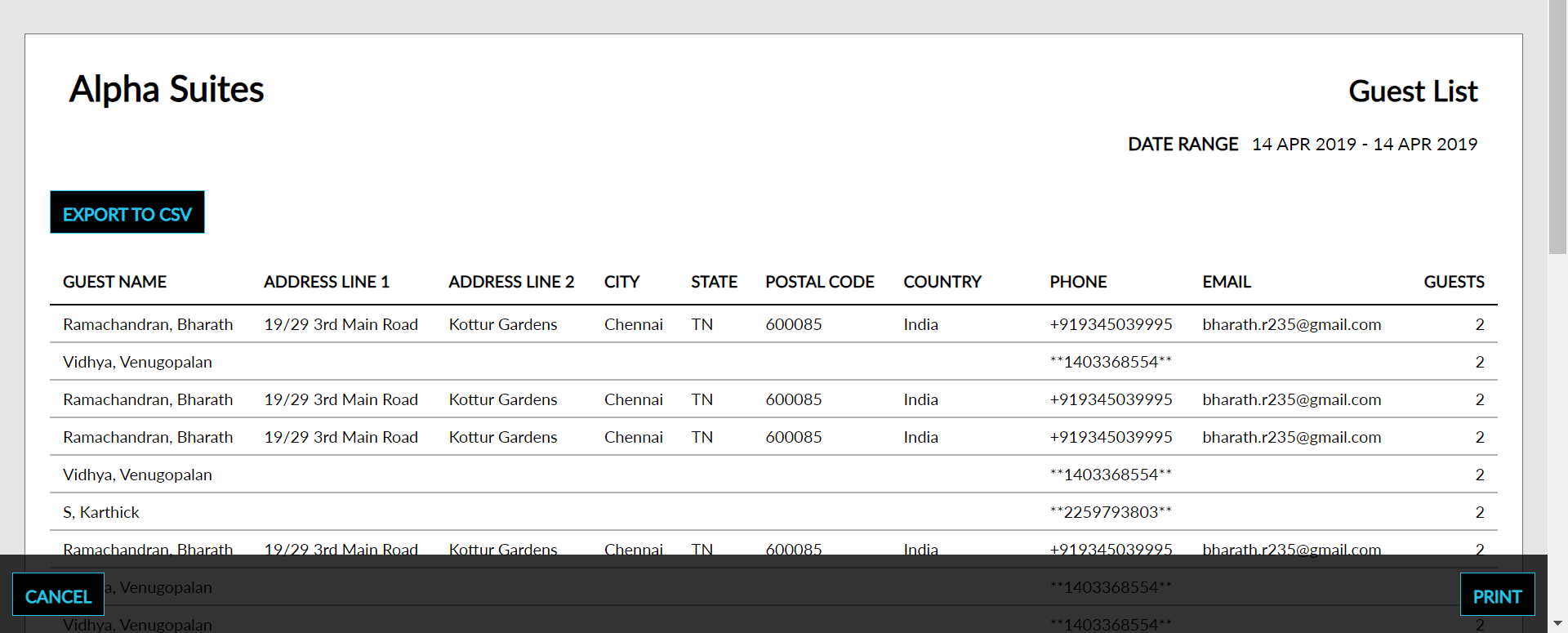Click India in the first table row

pyautogui.click(x=920, y=324)
